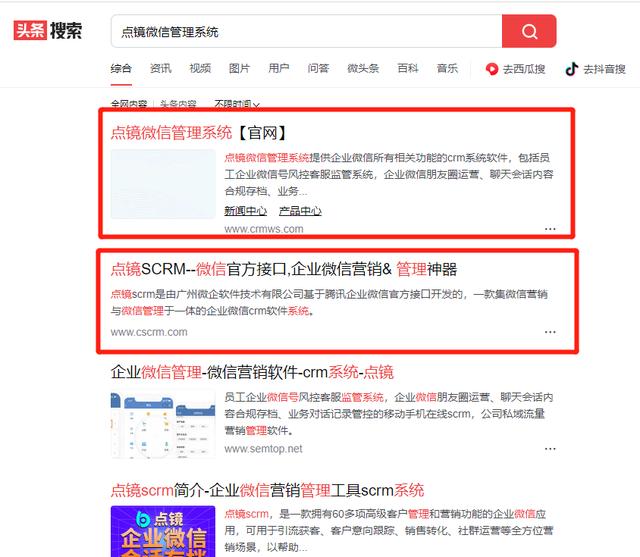Click the 抖音 note icon
640x557 pixels.
click(x=572, y=69)
